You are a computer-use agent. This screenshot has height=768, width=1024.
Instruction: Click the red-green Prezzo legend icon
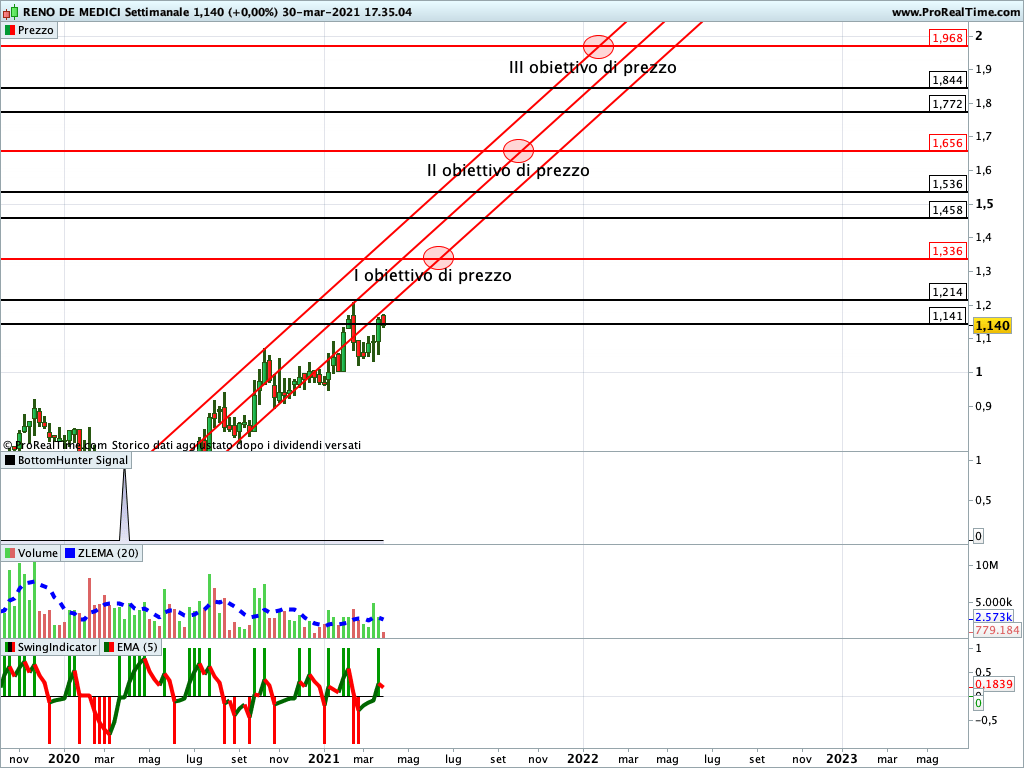(9, 30)
